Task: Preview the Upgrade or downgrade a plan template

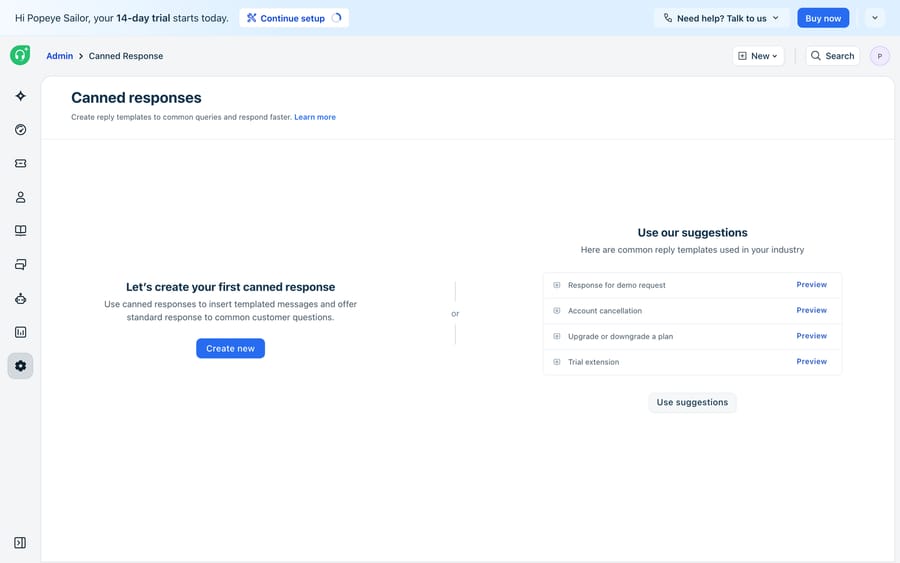Action: [x=812, y=336]
